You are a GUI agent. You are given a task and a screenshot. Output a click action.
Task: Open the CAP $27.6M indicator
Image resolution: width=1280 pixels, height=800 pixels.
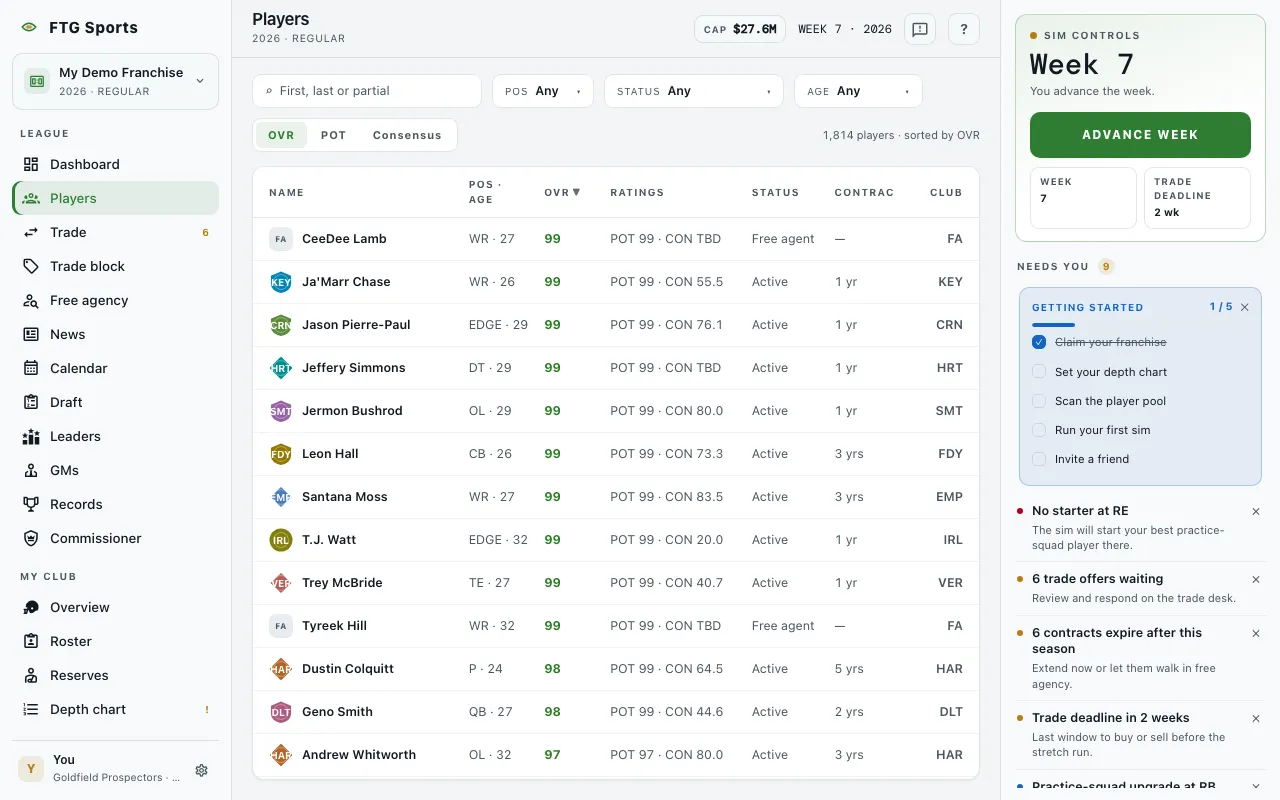tap(740, 29)
